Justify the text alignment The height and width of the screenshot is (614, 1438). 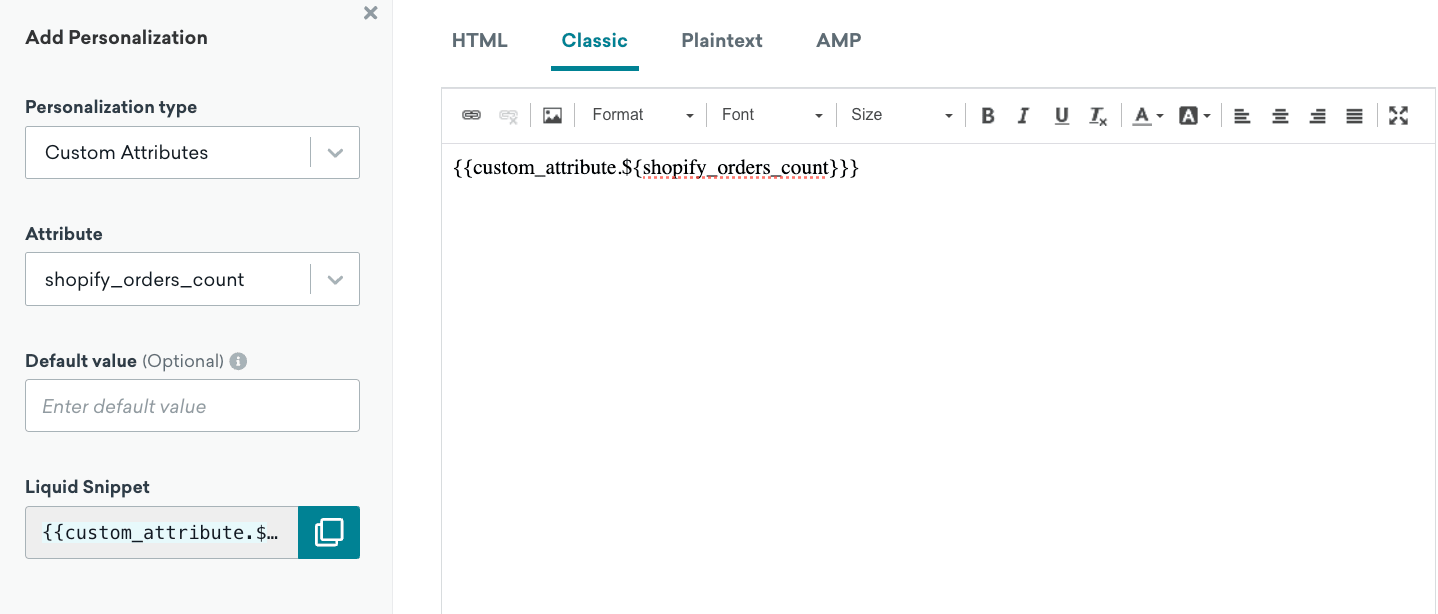coord(1354,115)
